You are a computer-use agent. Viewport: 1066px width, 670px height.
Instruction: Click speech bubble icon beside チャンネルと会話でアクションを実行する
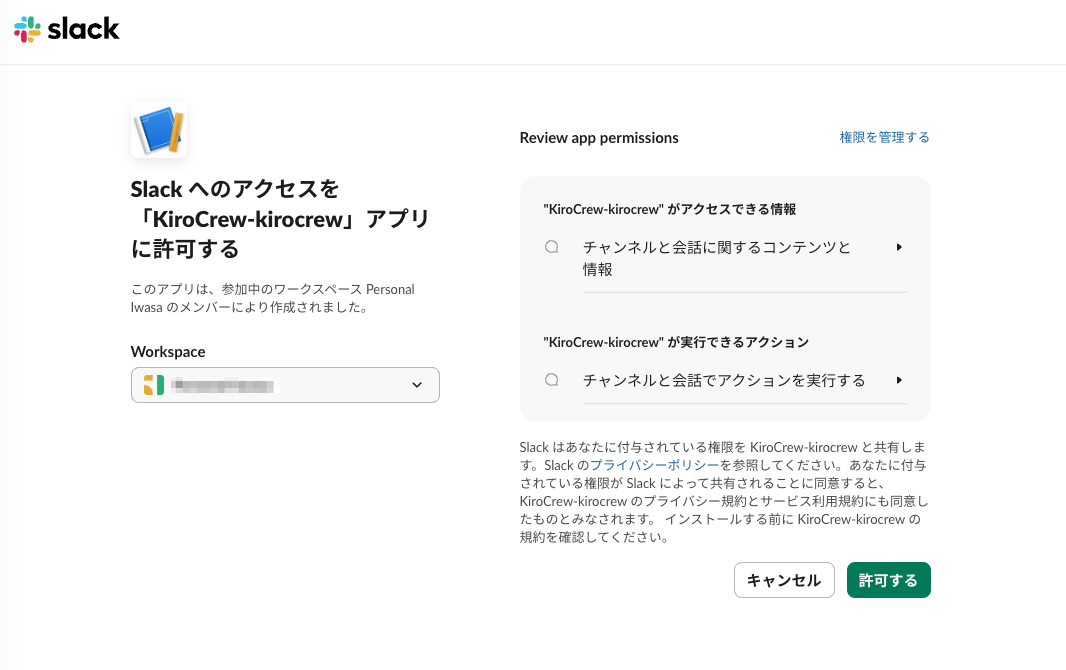(552, 380)
